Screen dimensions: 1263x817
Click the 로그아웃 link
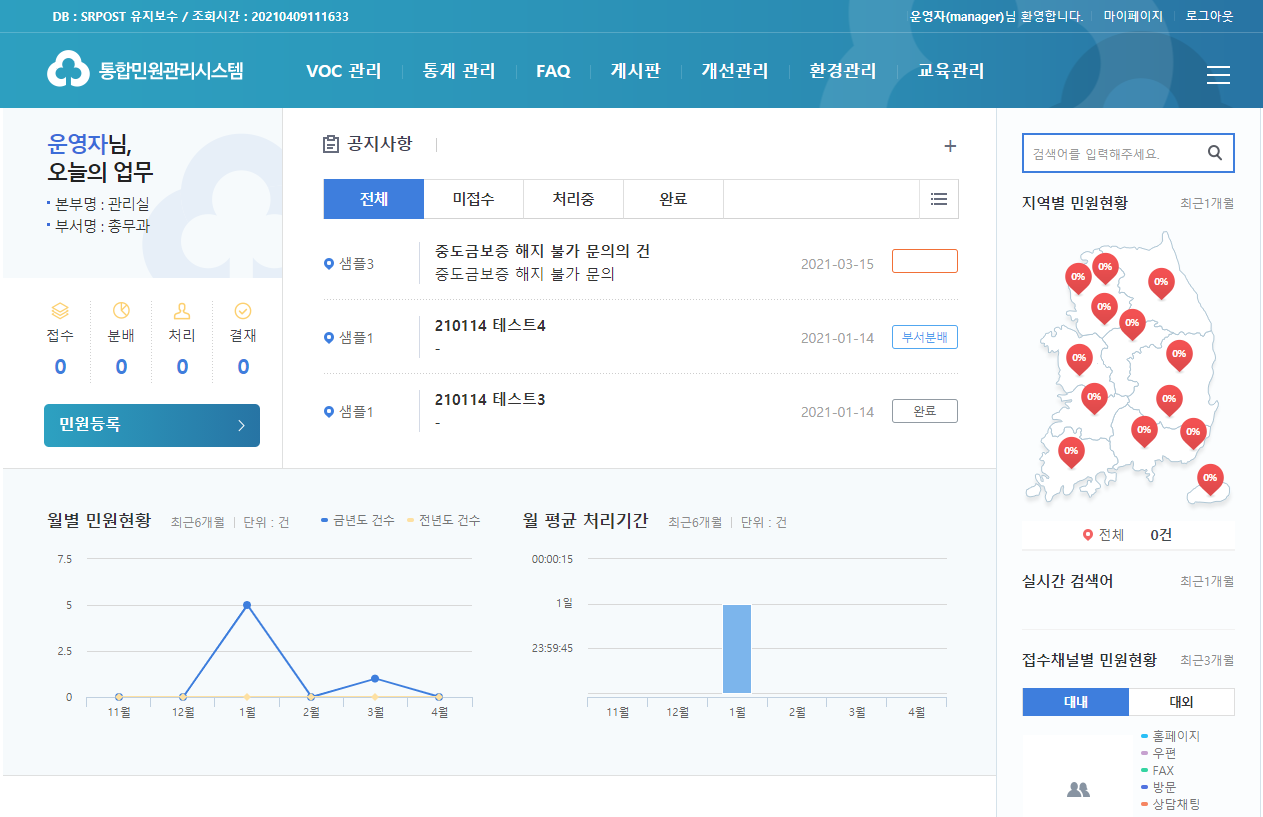[x=1209, y=16]
